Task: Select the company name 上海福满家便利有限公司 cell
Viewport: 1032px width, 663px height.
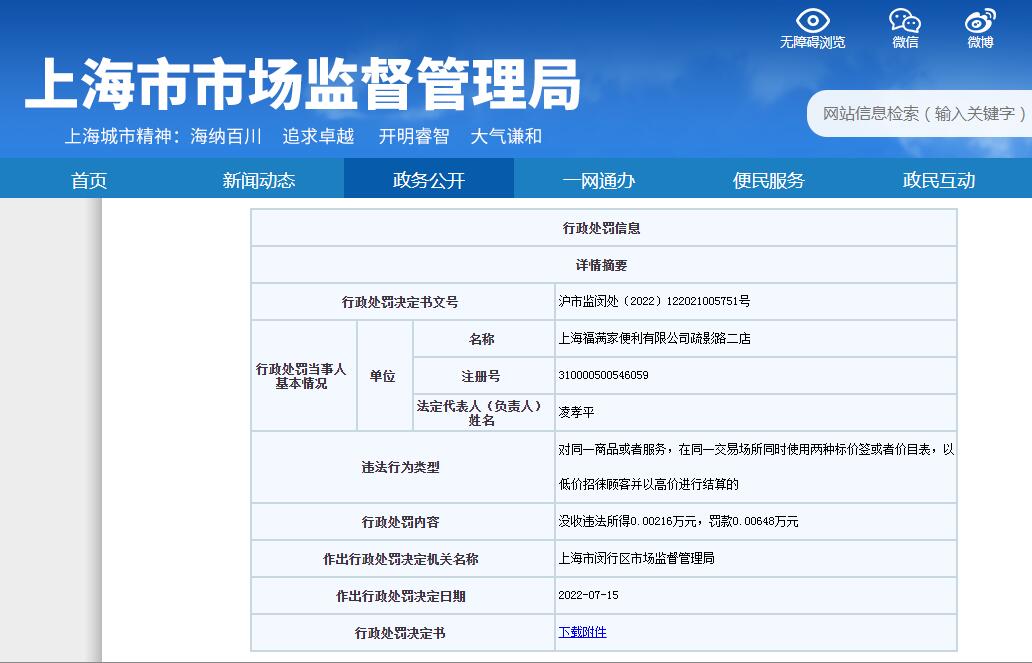Action: click(x=654, y=339)
